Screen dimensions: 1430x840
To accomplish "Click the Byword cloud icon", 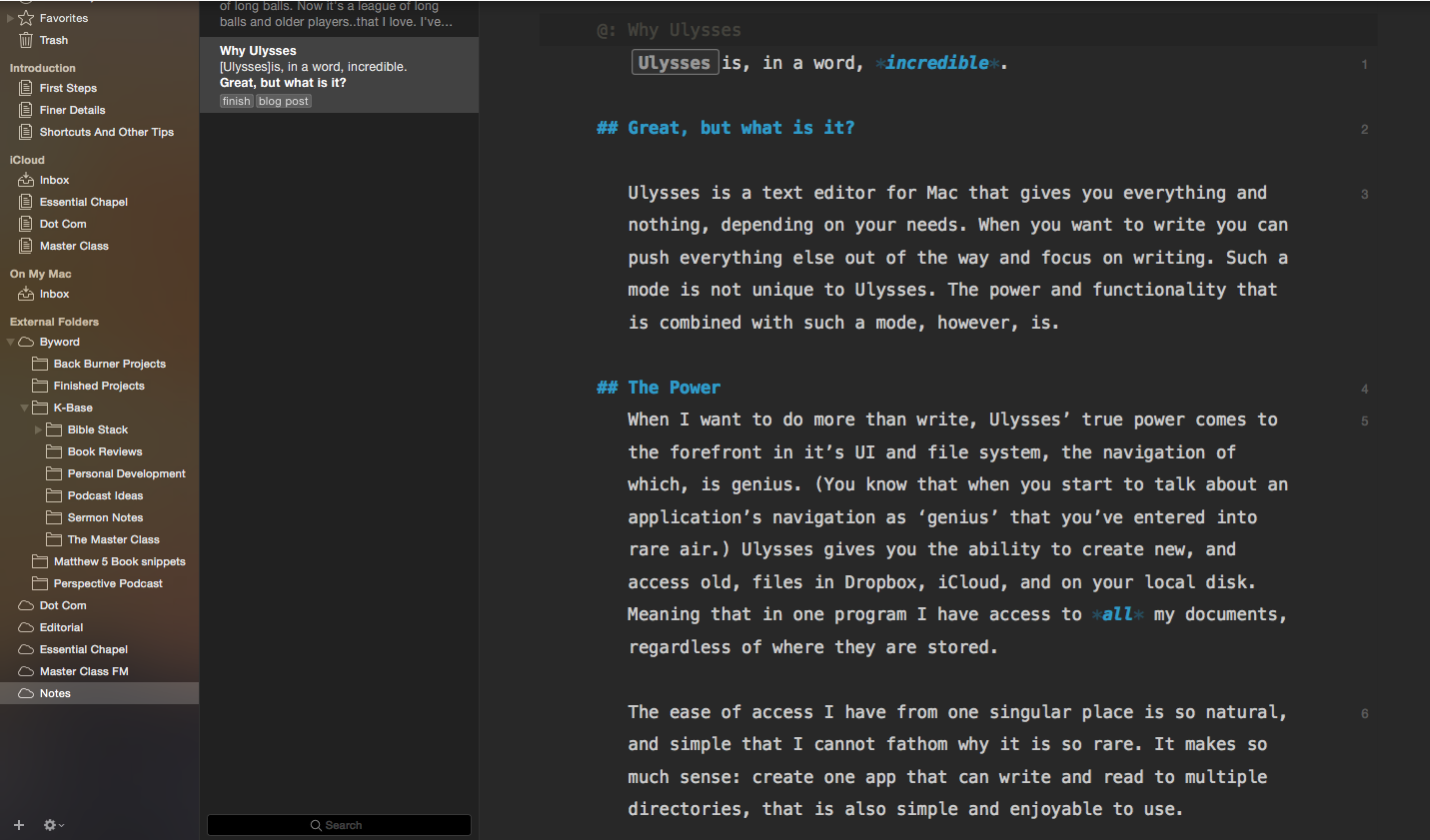I will click(x=26, y=342).
